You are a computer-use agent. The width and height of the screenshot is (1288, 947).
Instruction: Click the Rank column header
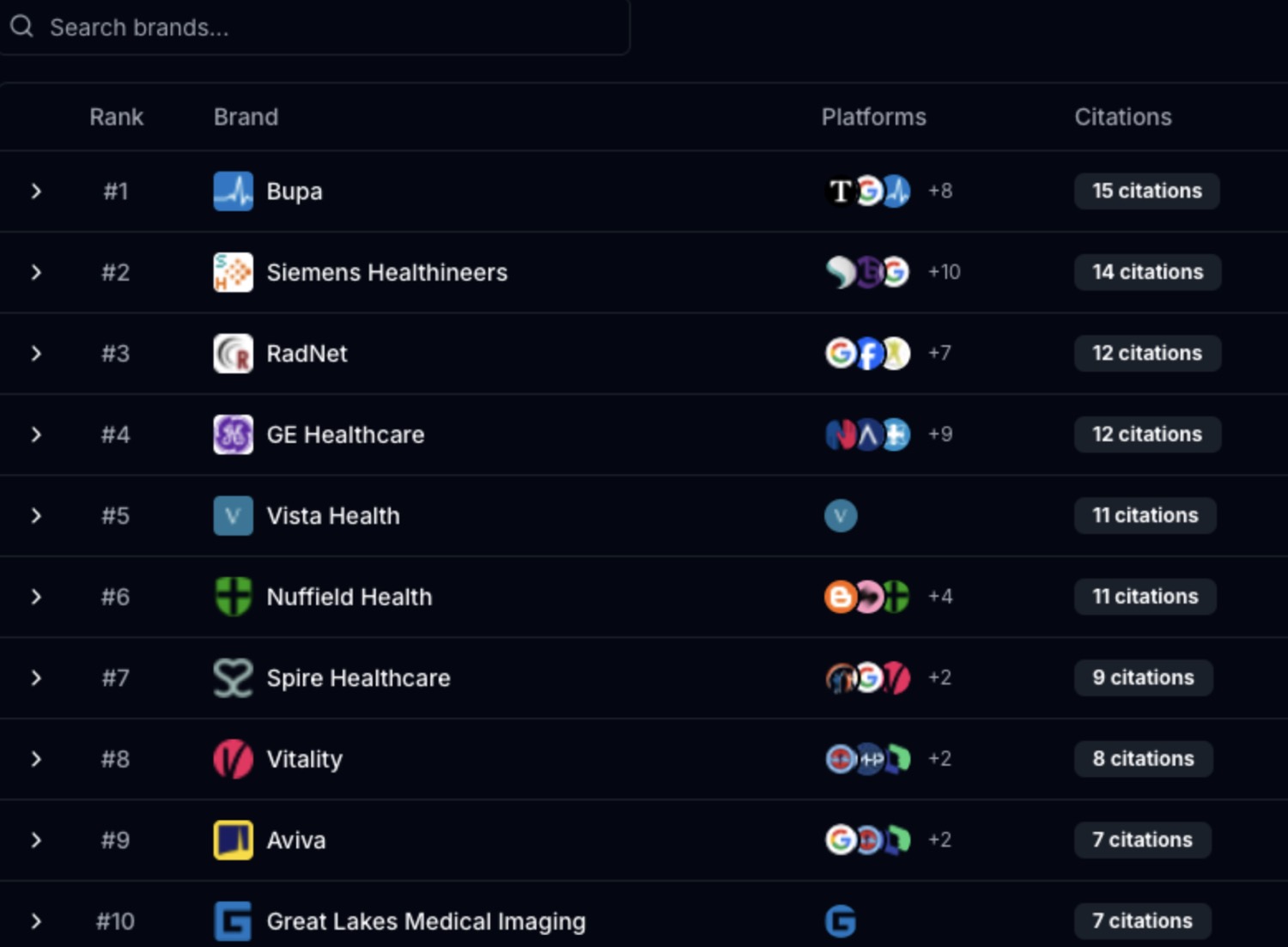[x=116, y=117]
